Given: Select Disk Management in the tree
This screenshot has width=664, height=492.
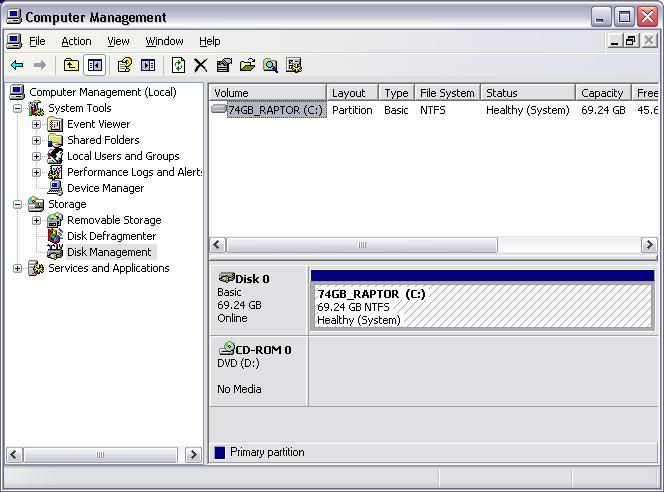Looking at the screenshot, I should [x=109, y=252].
